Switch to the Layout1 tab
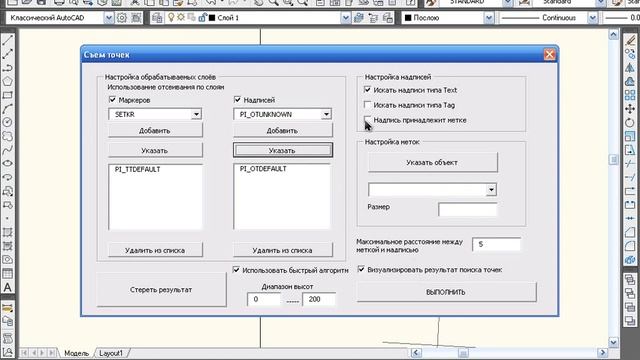The image size is (640, 360). click(x=111, y=353)
